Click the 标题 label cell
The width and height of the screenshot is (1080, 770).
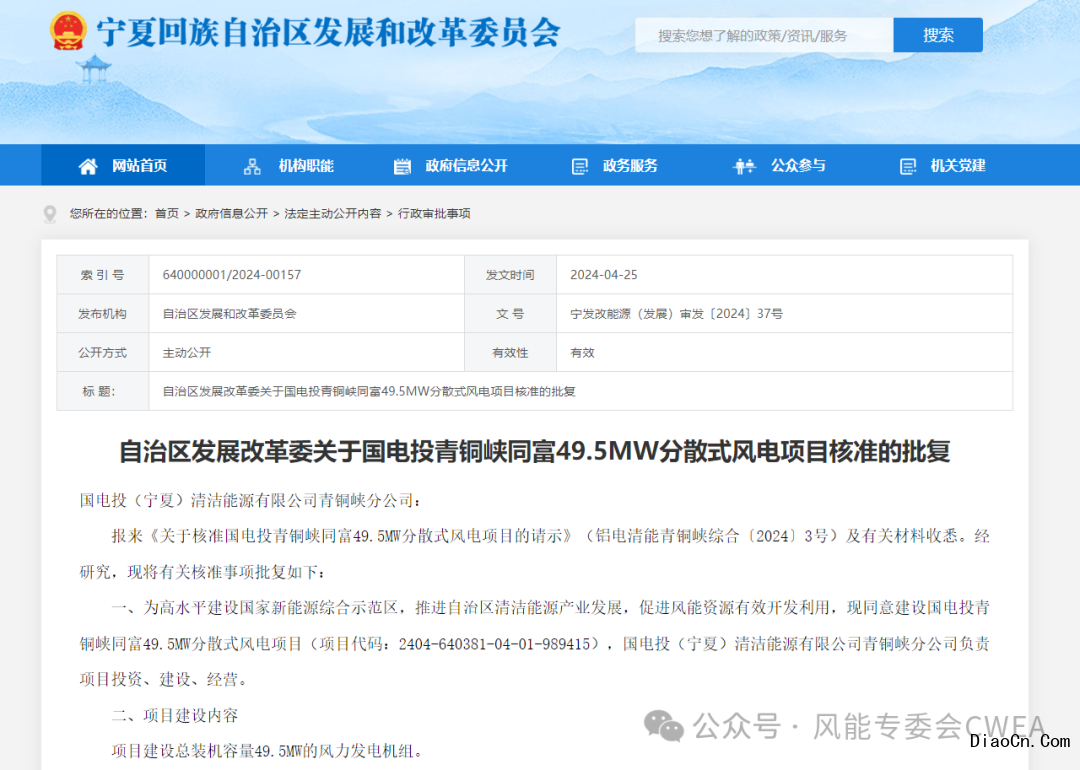click(x=103, y=391)
